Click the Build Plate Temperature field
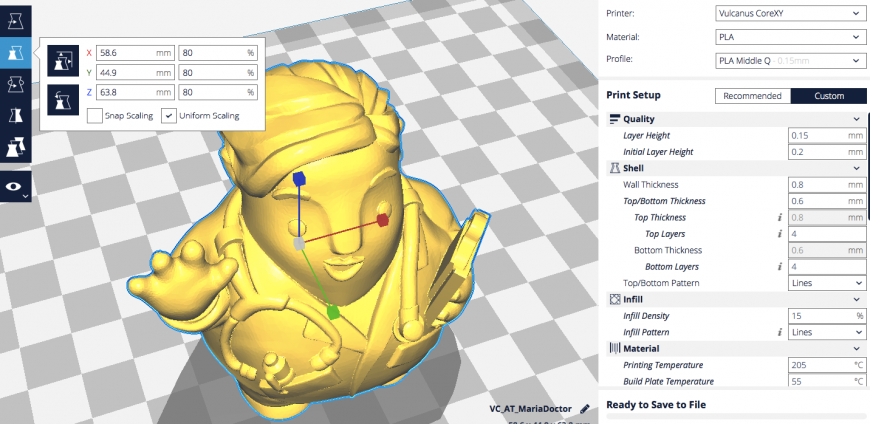The image size is (870, 424). [x=827, y=382]
